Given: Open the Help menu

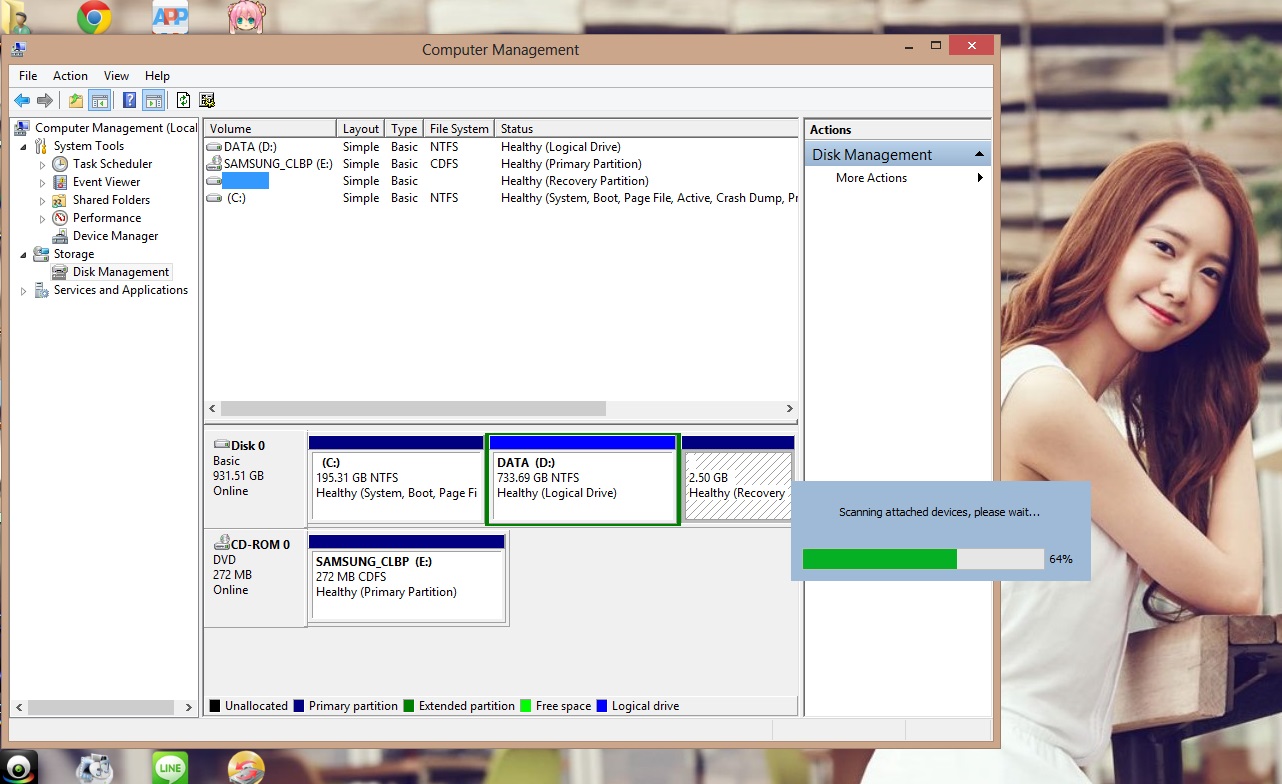Looking at the screenshot, I should pyautogui.click(x=157, y=76).
